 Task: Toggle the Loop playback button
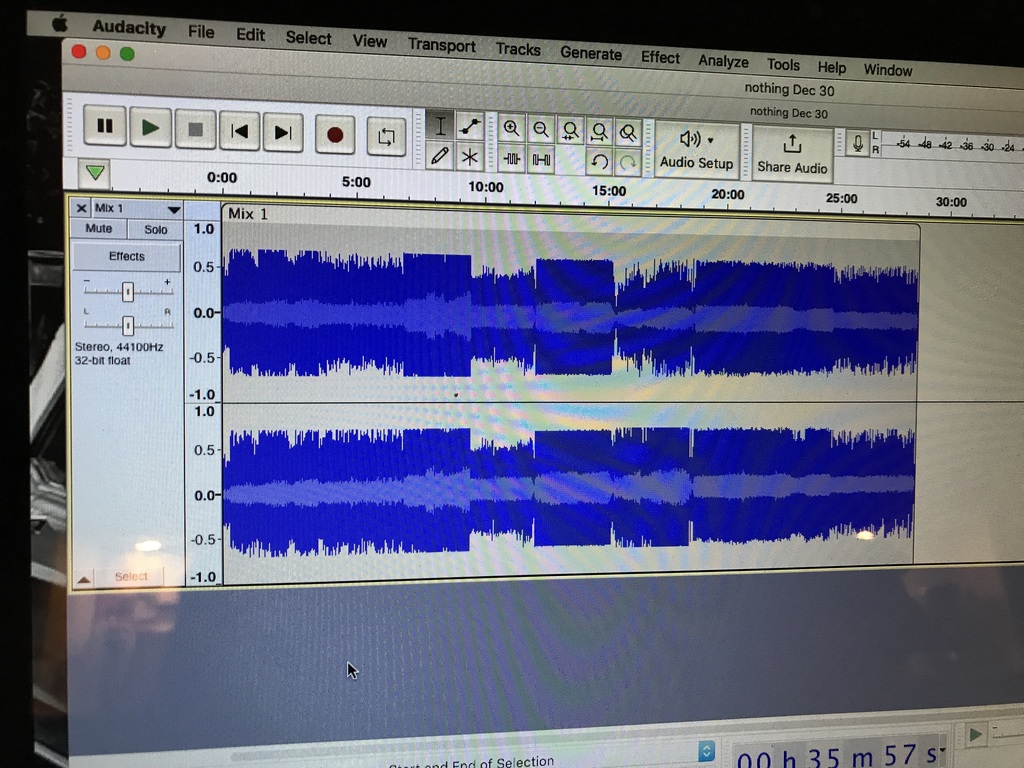click(x=386, y=136)
